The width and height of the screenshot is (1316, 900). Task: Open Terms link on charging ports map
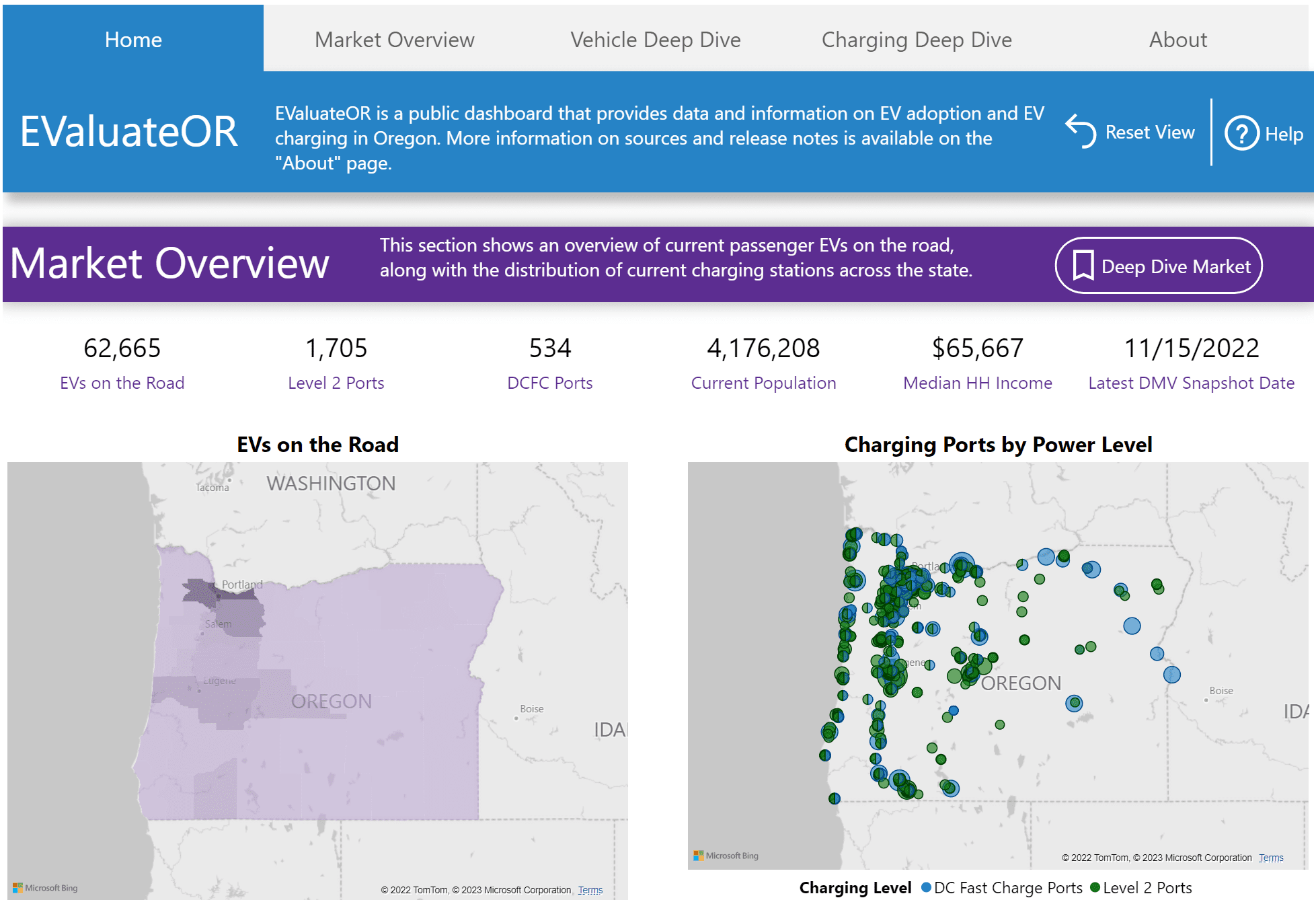[x=1270, y=858]
